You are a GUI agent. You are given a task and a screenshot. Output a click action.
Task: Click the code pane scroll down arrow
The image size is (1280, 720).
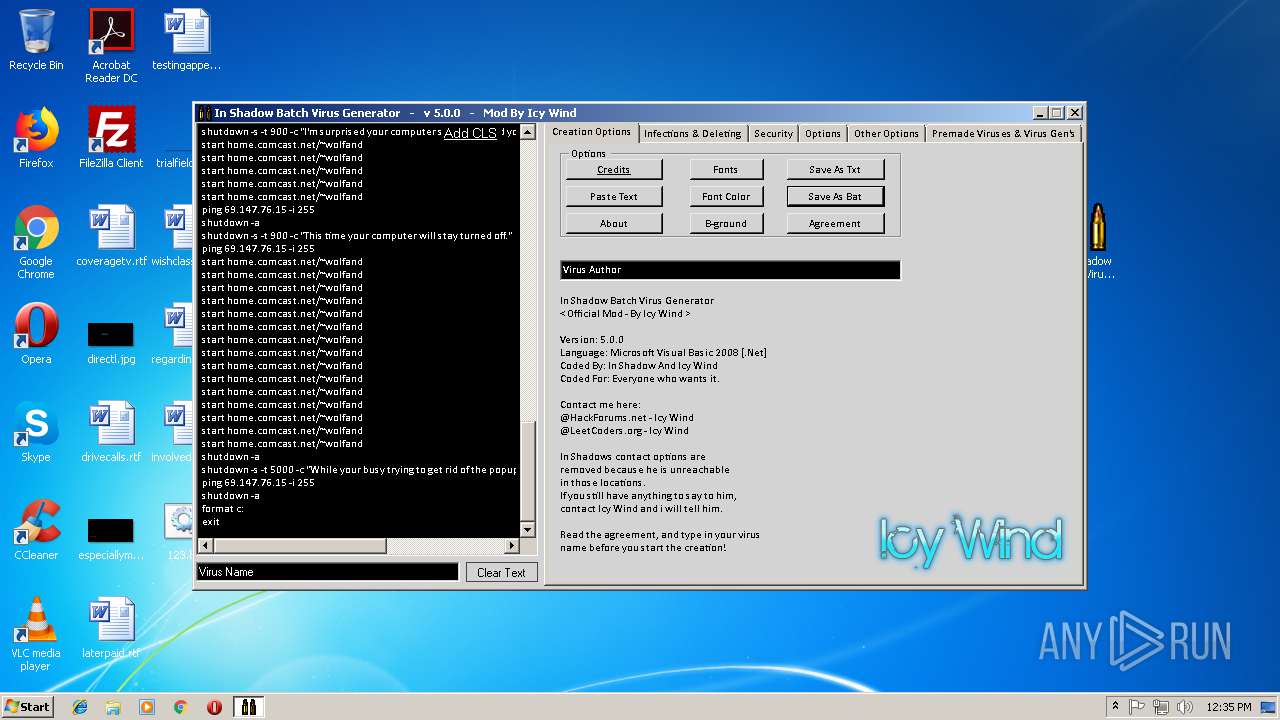[x=528, y=530]
